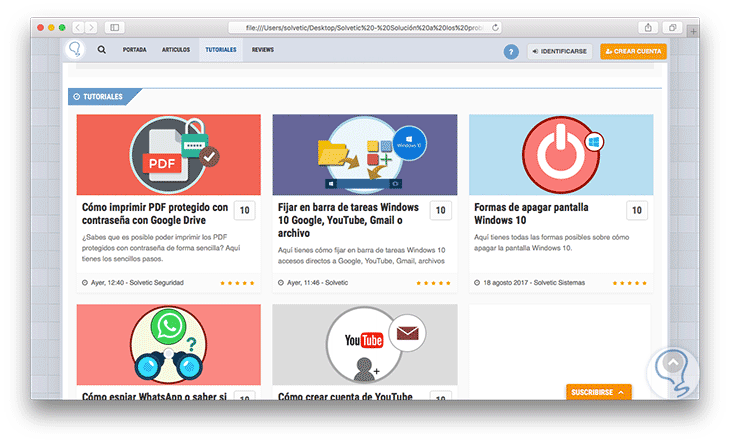Go to the PORTADA menu item
The height and width of the screenshot is (443, 730).
point(135,50)
